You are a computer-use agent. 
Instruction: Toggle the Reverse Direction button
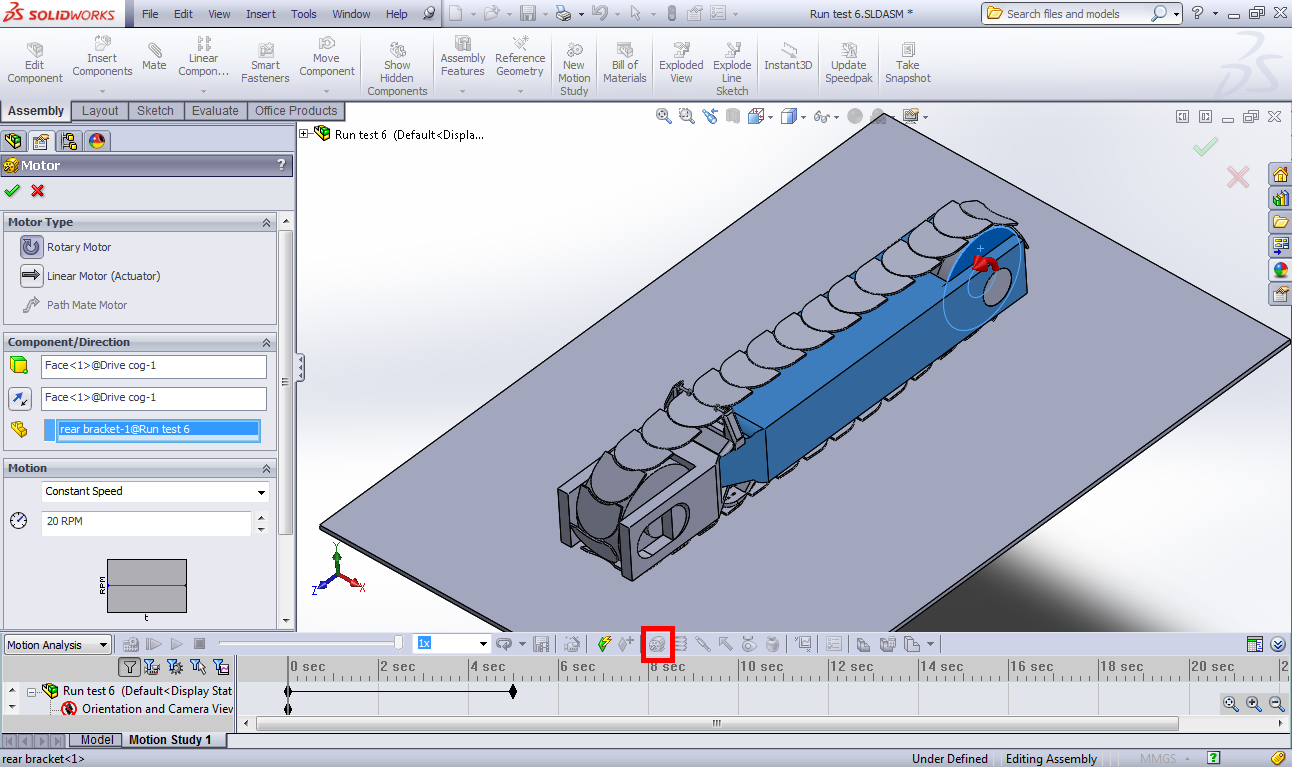(x=20, y=398)
